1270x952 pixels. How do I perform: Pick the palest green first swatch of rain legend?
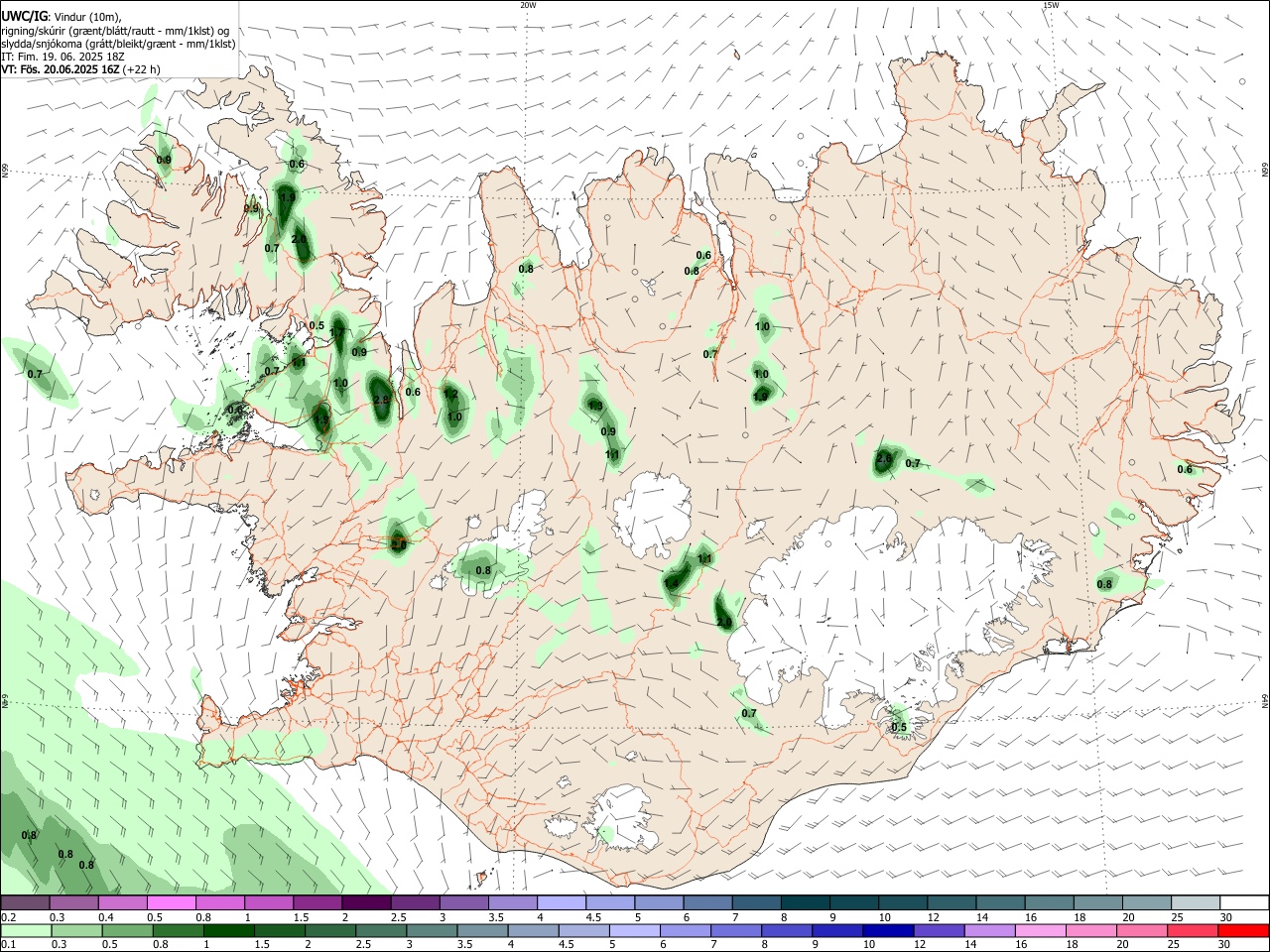pos(26,931)
